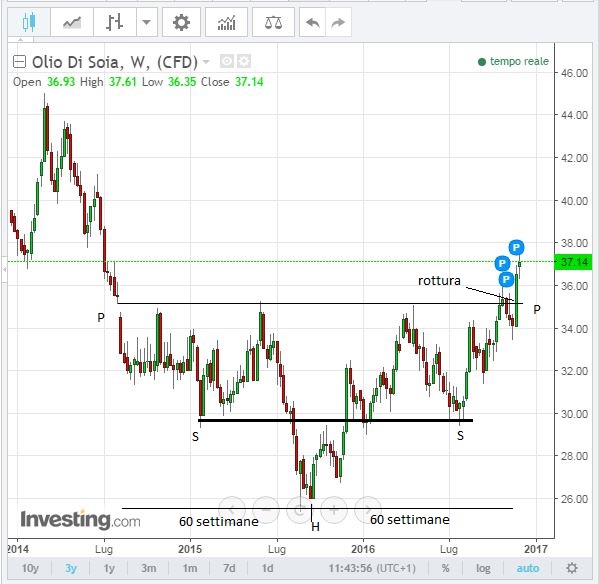The image size is (599, 584).
Task: Open the dropdown next to Olio Di Soia title
Action: coord(206,61)
